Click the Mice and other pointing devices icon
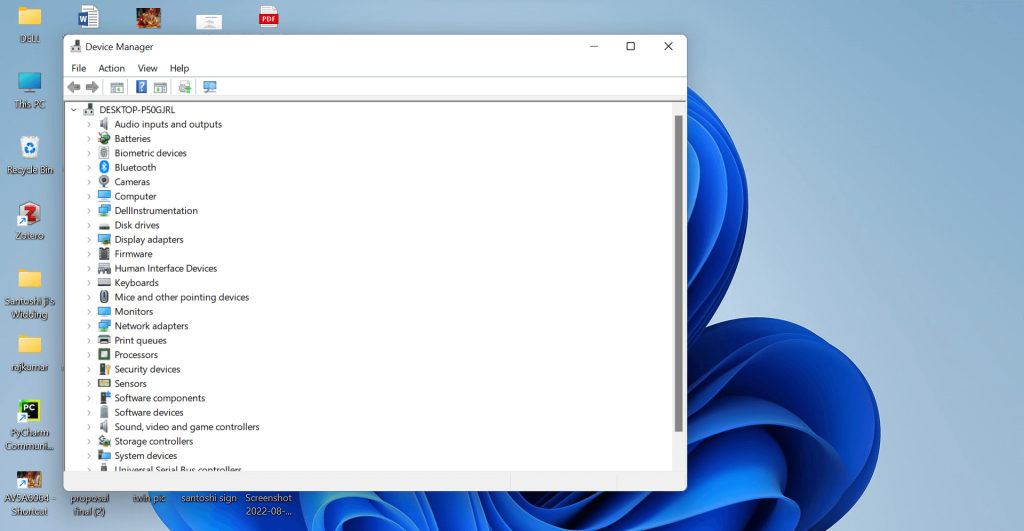 point(104,297)
